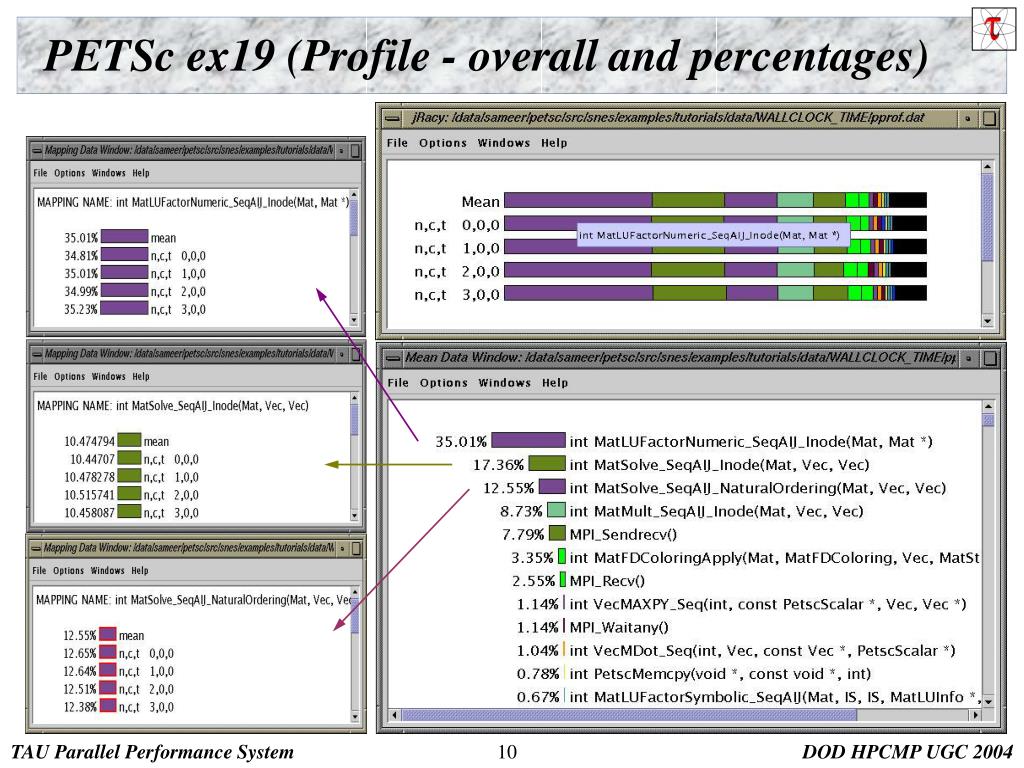Click green swatch for MPI_Recv 2.55%
The height and width of the screenshot is (768, 1024).
point(563,580)
